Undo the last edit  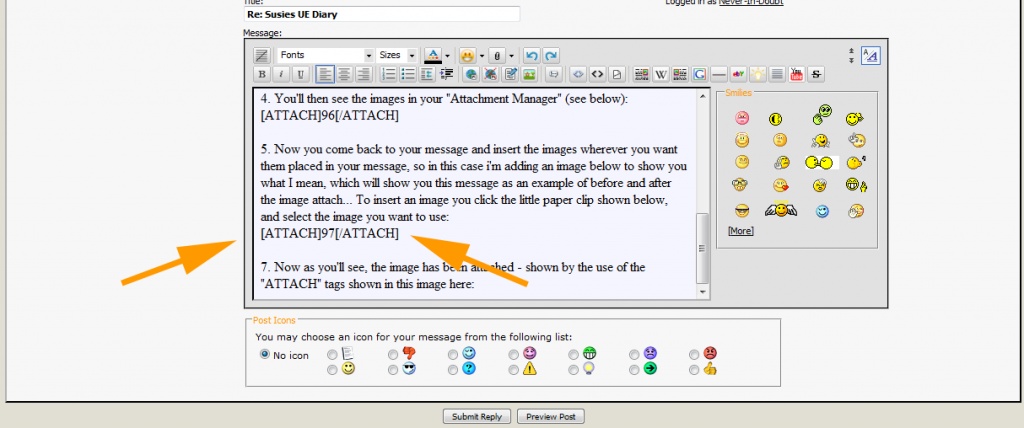pos(532,55)
